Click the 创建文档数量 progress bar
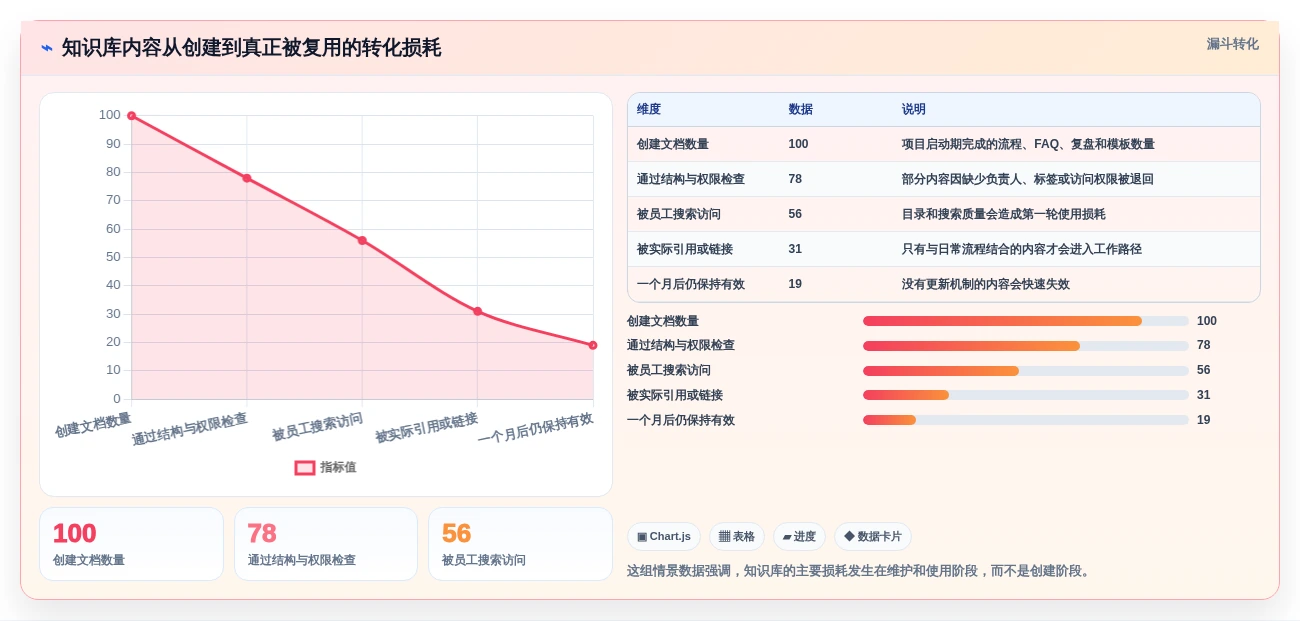The height and width of the screenshot is (621, 1300). click(x=1026, y=321)
